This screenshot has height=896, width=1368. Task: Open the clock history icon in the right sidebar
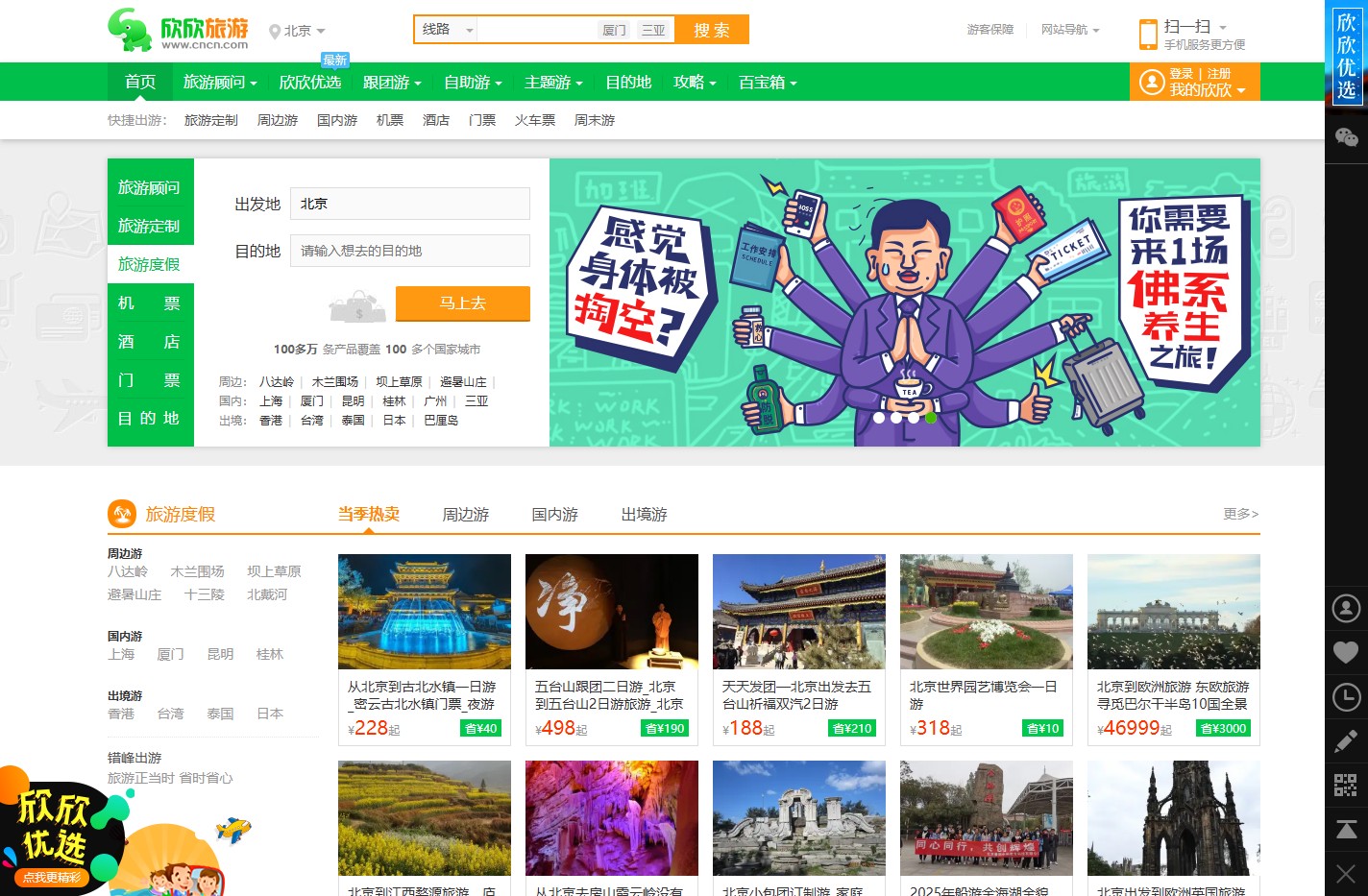click(x=1346, y=697)
